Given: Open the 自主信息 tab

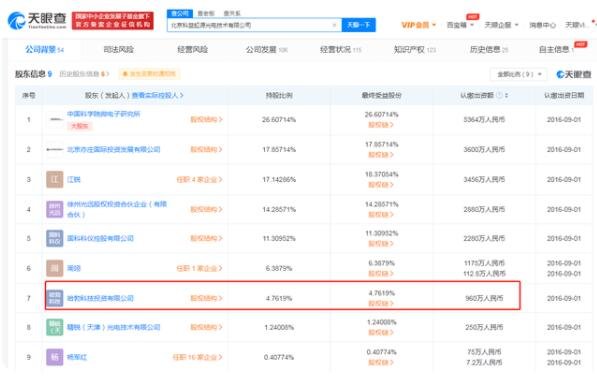Looking at the screenshot, I should (556, 49).
